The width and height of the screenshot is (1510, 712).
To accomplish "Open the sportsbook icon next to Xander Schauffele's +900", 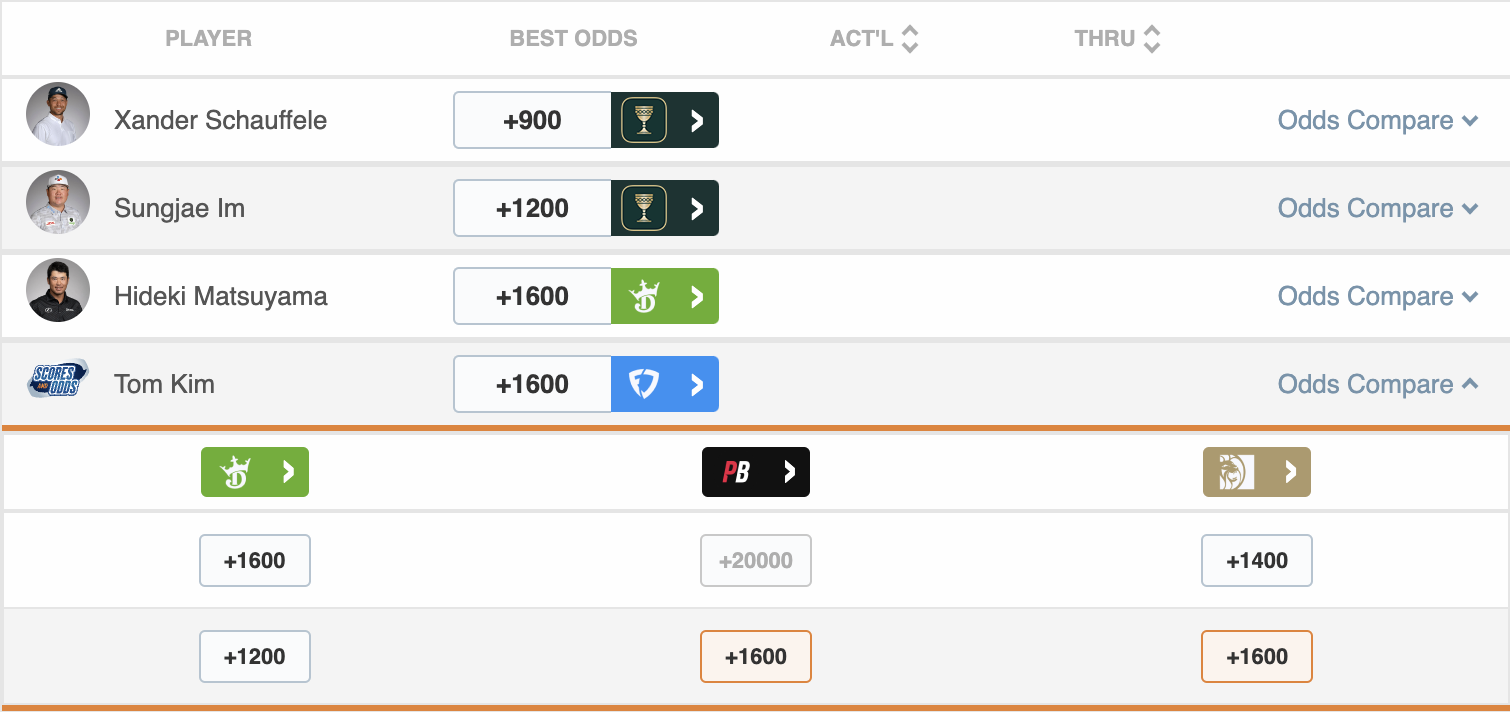I will point(665,120).
